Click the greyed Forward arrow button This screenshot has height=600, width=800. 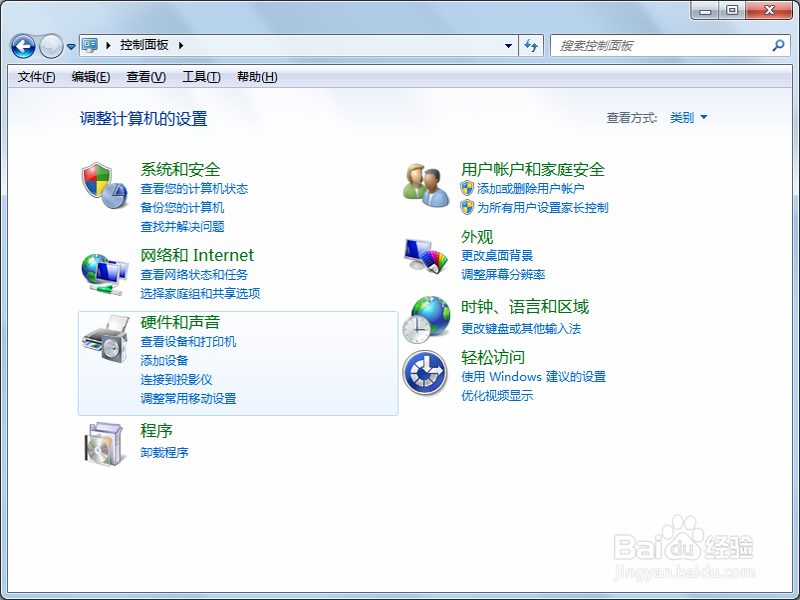[51, 46]
